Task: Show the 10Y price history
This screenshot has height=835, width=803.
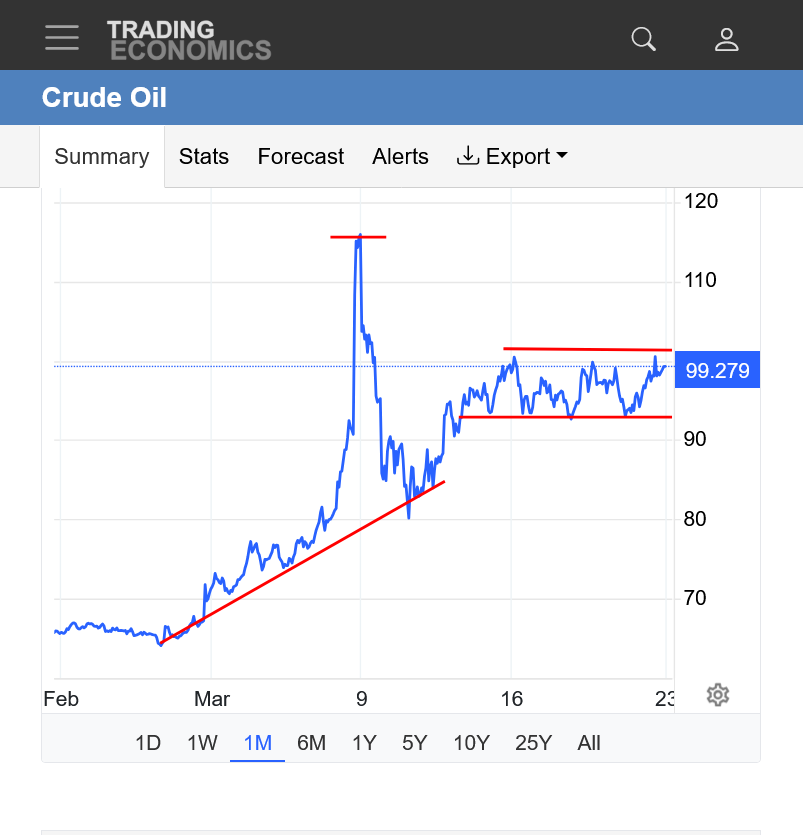Action: [471, 743]
